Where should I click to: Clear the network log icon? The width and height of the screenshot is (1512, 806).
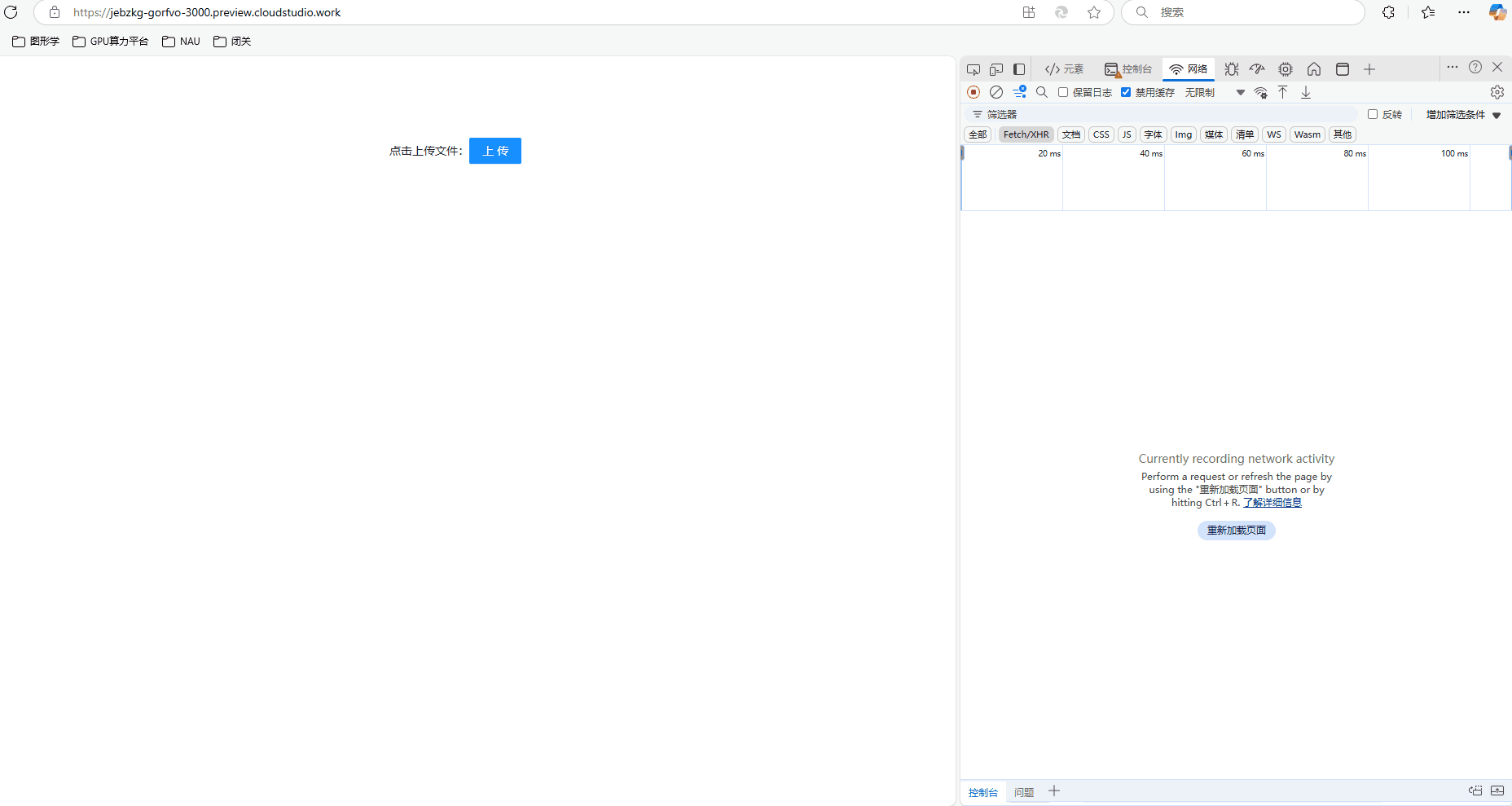996,92
